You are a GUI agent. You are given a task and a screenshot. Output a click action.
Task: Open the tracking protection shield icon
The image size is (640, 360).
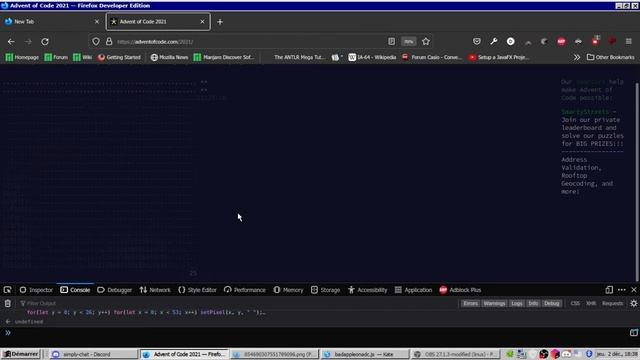pos(96,42)
